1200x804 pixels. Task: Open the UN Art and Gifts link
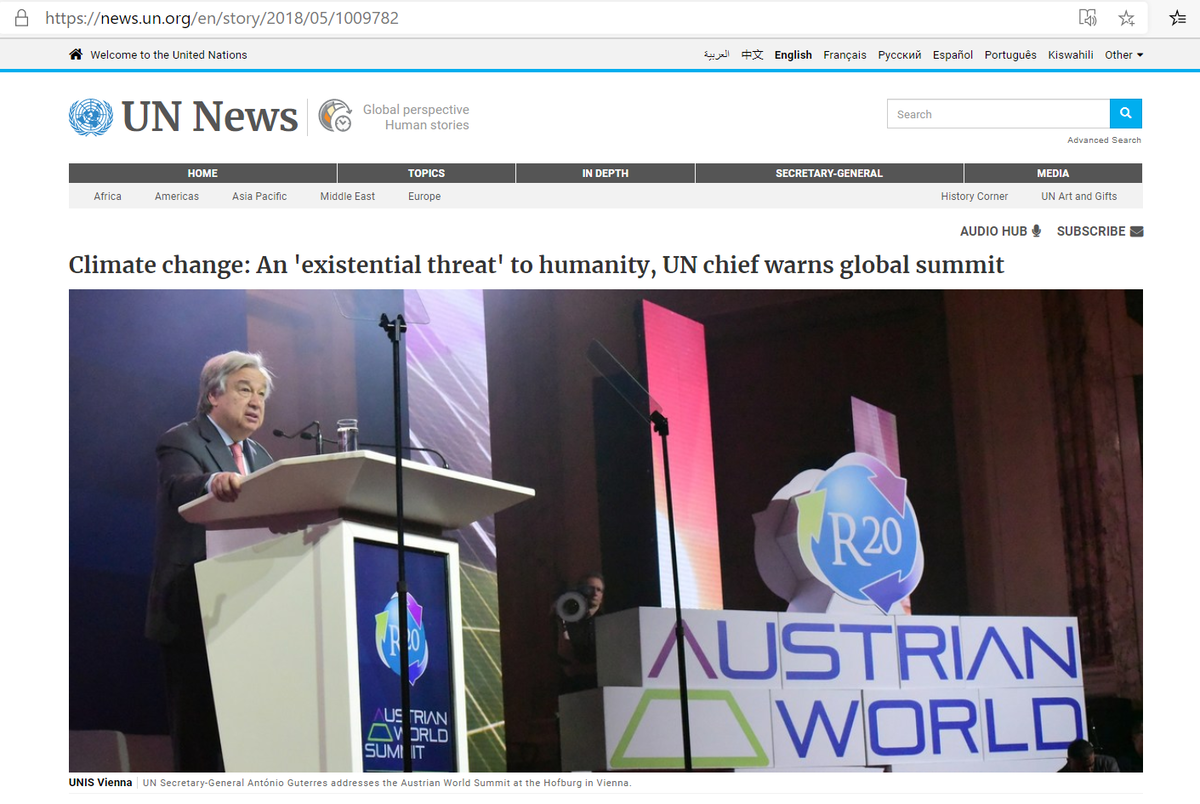point(1079,196)
